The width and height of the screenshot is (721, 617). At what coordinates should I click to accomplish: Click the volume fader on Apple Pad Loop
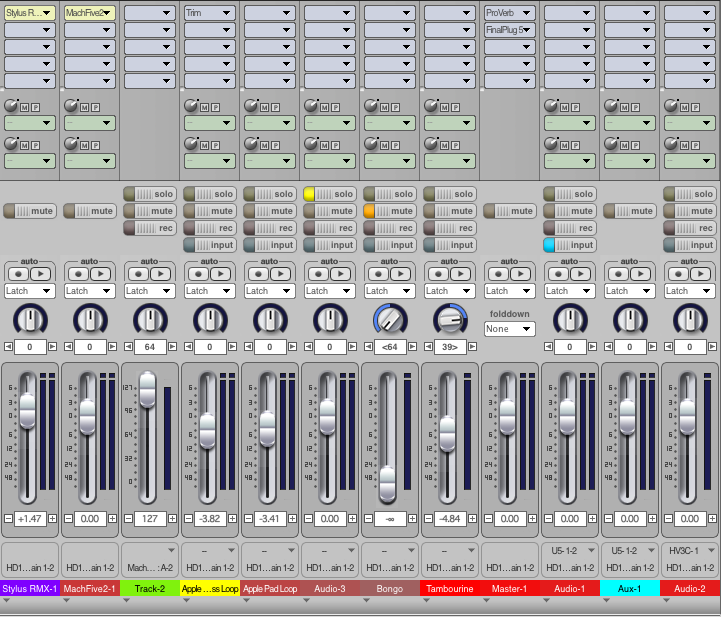pyautogui.click(x=268, y=429)
